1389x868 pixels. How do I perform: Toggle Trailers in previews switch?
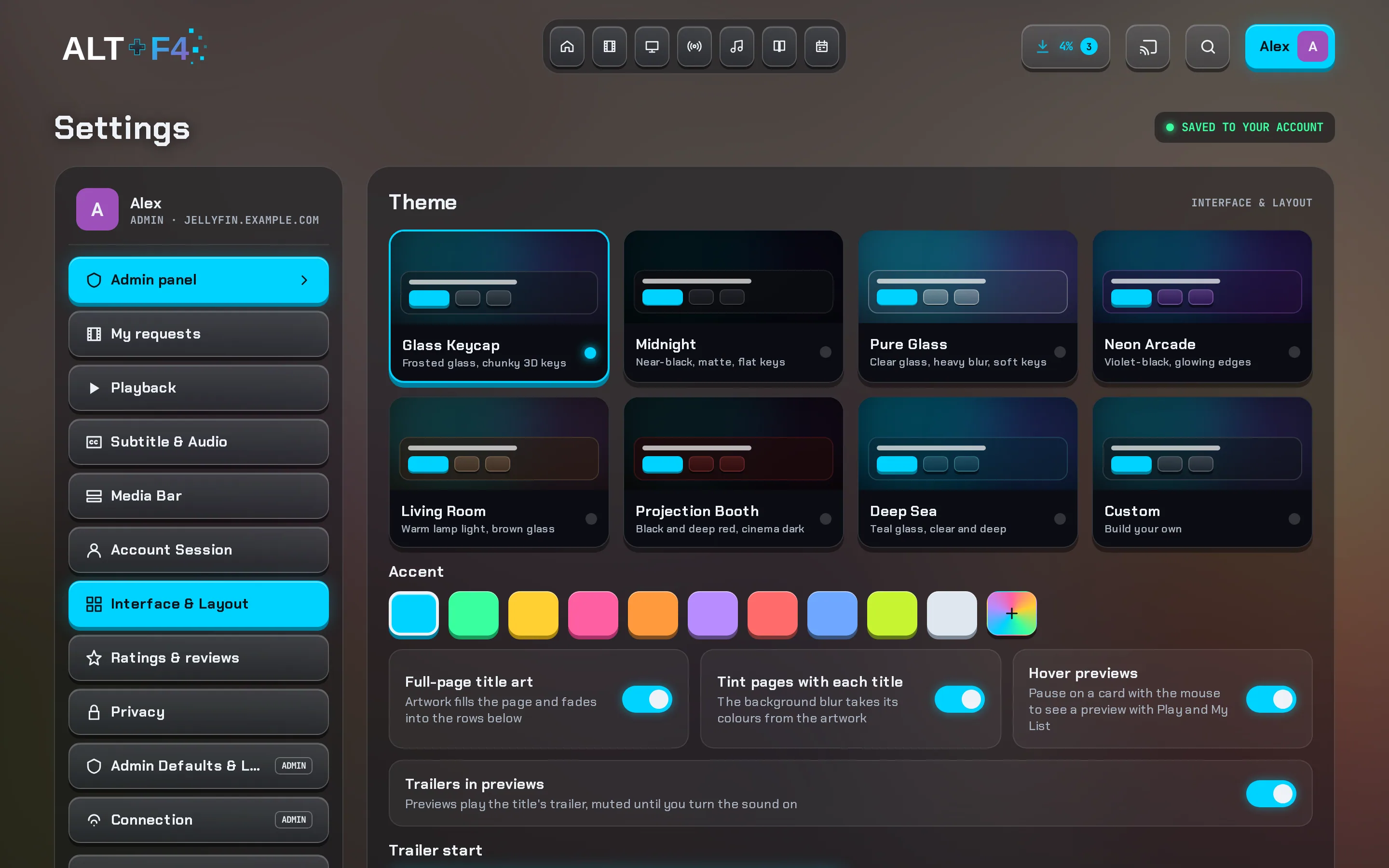pyautogui.click(x=1271, y=793)
